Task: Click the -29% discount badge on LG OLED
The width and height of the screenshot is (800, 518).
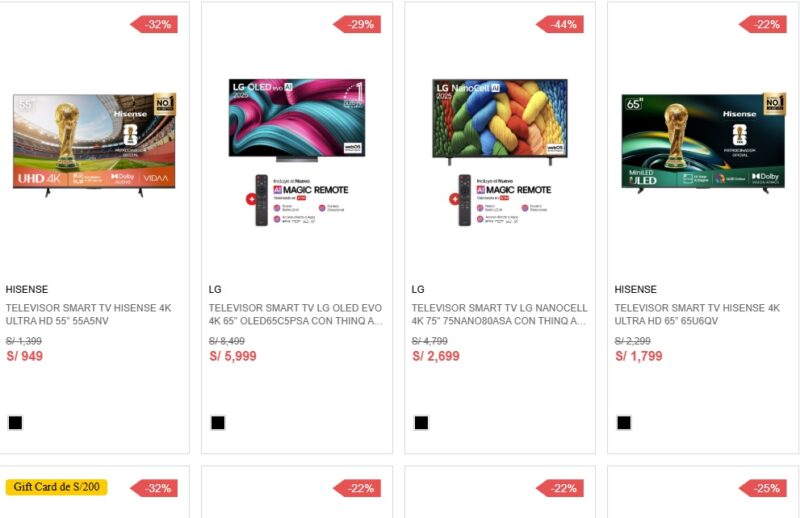Action: click(357, 24)
